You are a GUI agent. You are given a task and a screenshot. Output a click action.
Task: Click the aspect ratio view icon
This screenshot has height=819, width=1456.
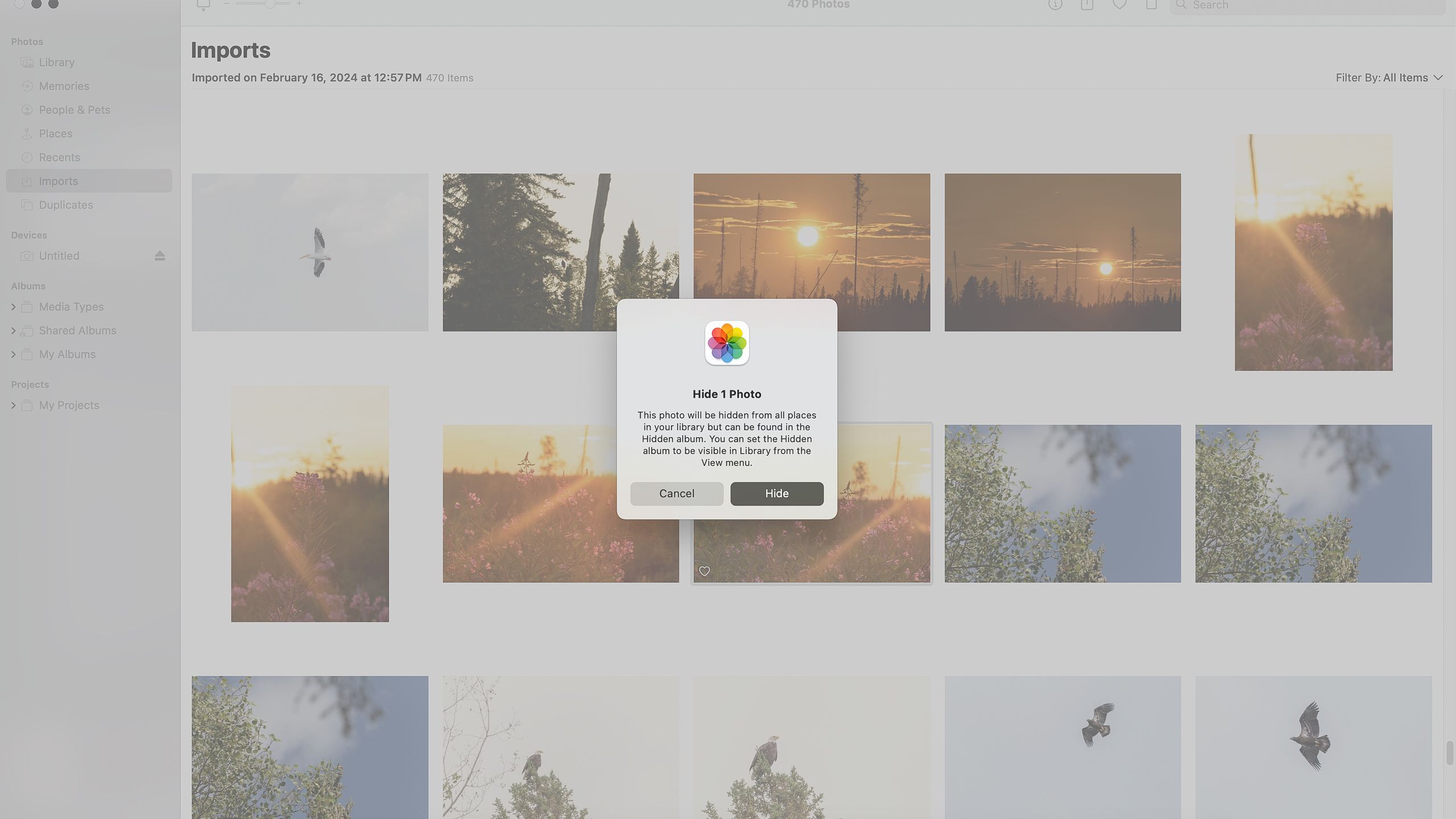pos(203,5)
